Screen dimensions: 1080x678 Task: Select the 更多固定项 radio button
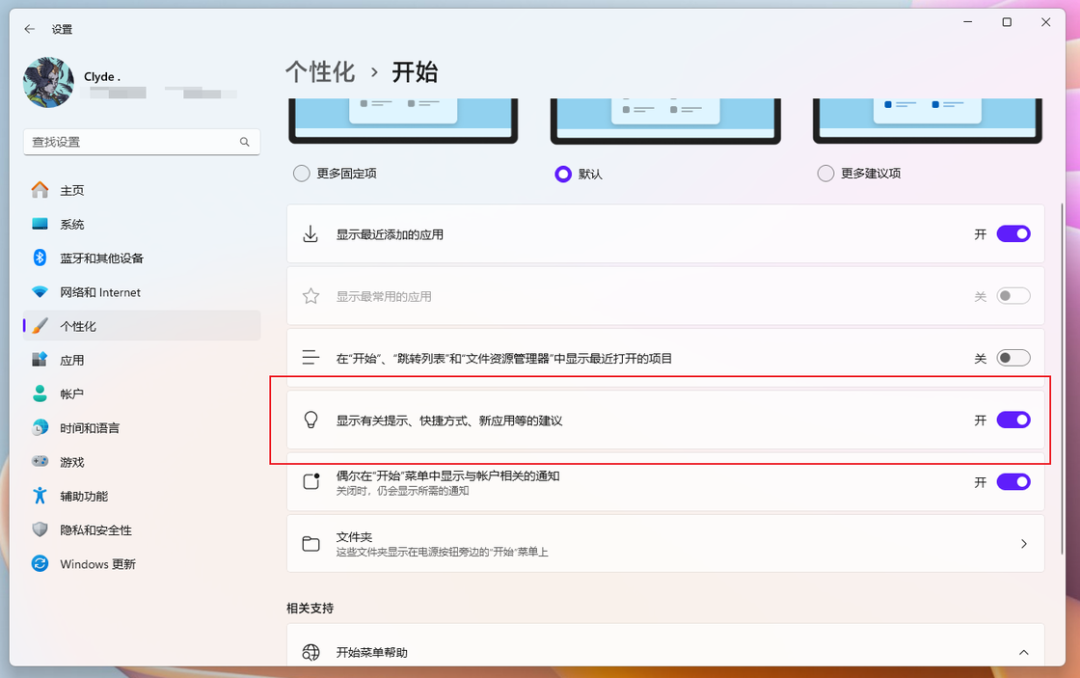point(301,173)
